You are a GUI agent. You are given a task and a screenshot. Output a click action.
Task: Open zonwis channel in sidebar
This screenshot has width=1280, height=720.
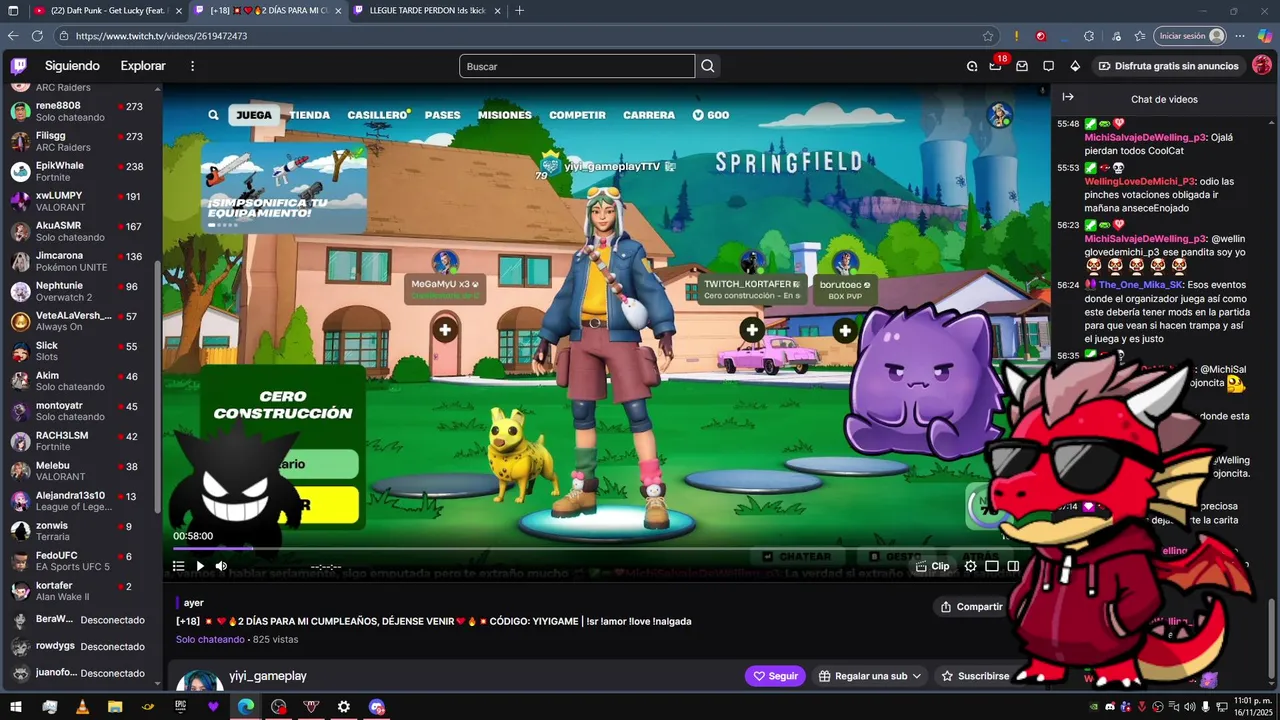[x=78, y=531]
